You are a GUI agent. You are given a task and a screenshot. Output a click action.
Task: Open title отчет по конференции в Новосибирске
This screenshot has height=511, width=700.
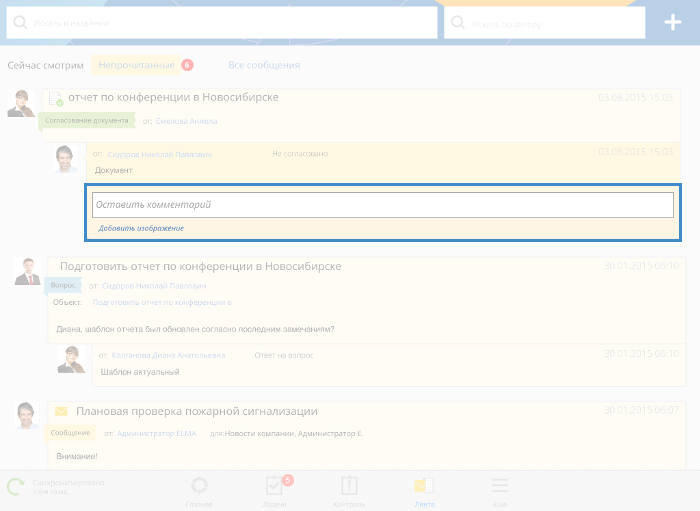[x=173, y=97]
